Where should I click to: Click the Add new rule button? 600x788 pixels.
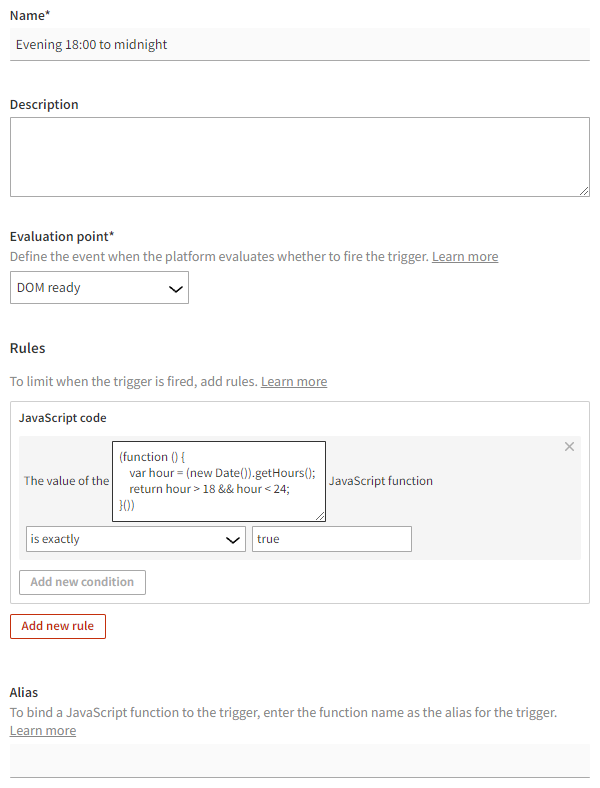click(x=58, y=626)
